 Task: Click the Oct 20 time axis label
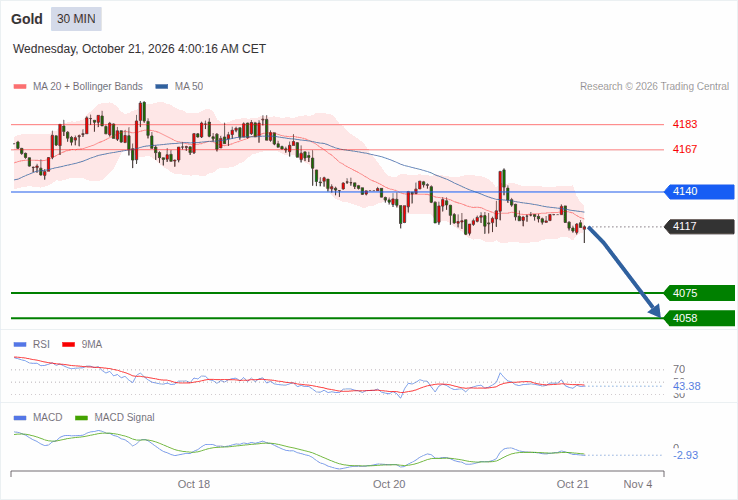pos(389,484)
